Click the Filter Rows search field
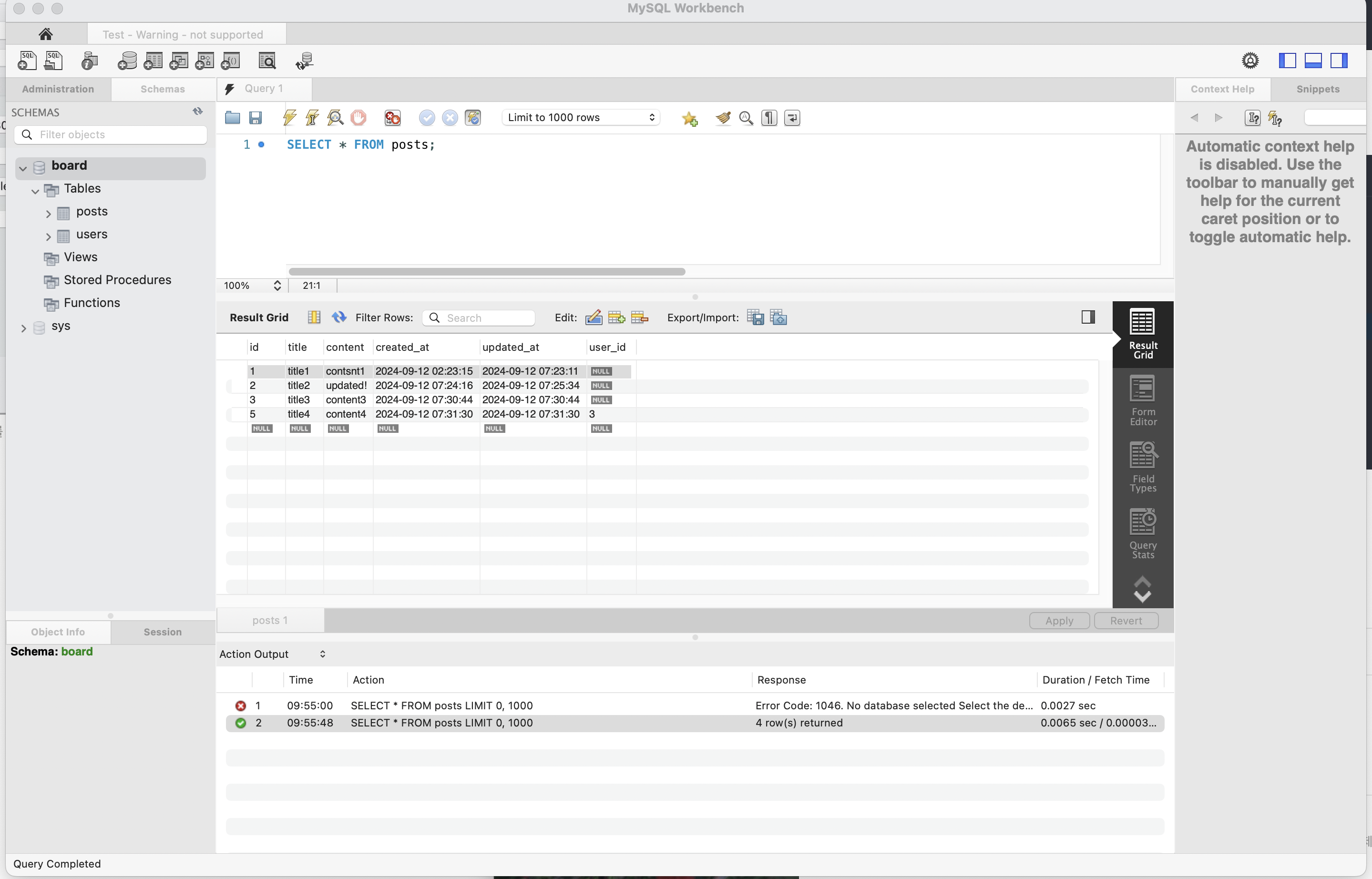The image size is (1372, 879). click(x=478, y=318)
